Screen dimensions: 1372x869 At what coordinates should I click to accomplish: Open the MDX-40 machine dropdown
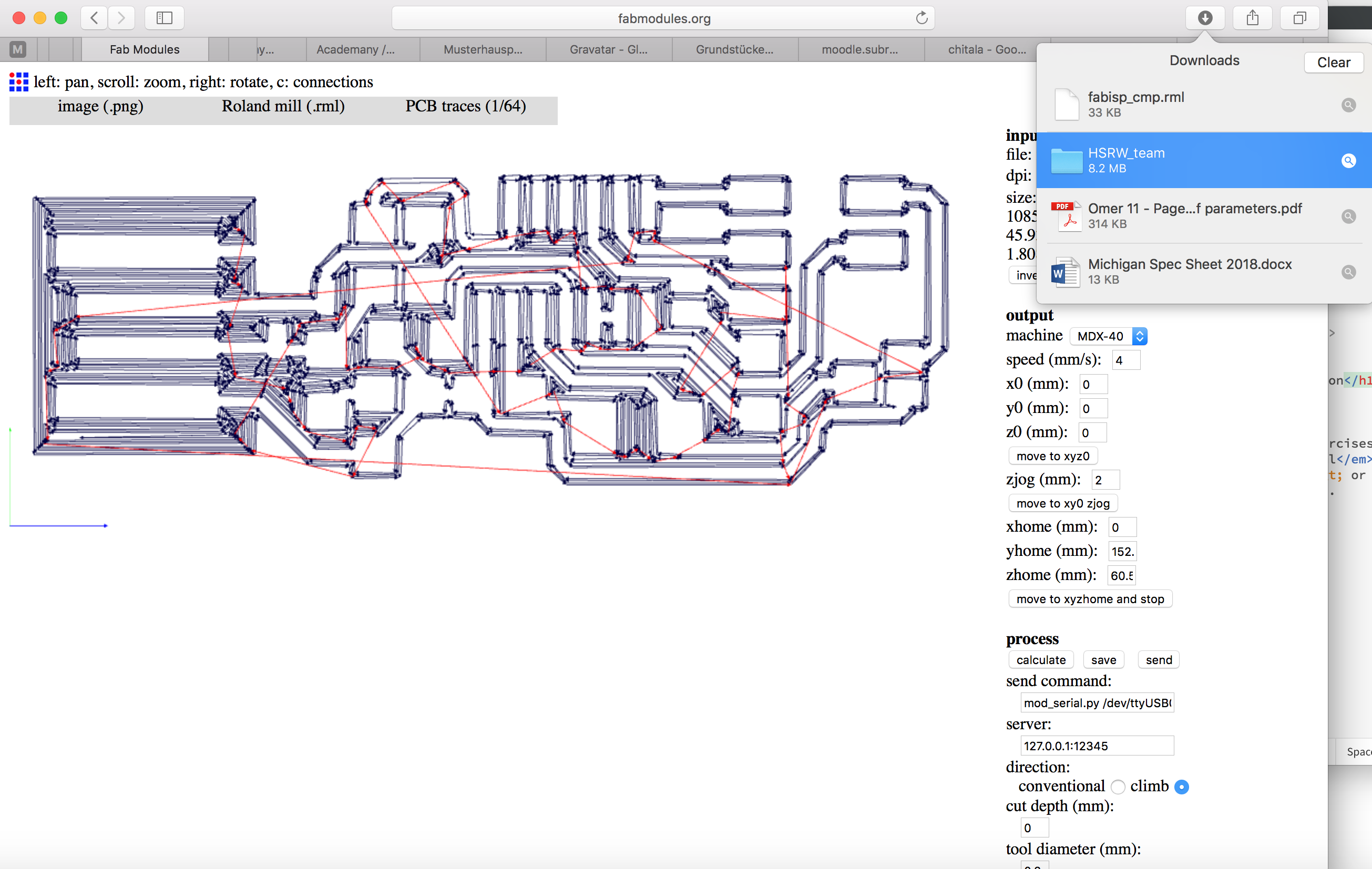pyautogui.click(x=1108, y=336)
